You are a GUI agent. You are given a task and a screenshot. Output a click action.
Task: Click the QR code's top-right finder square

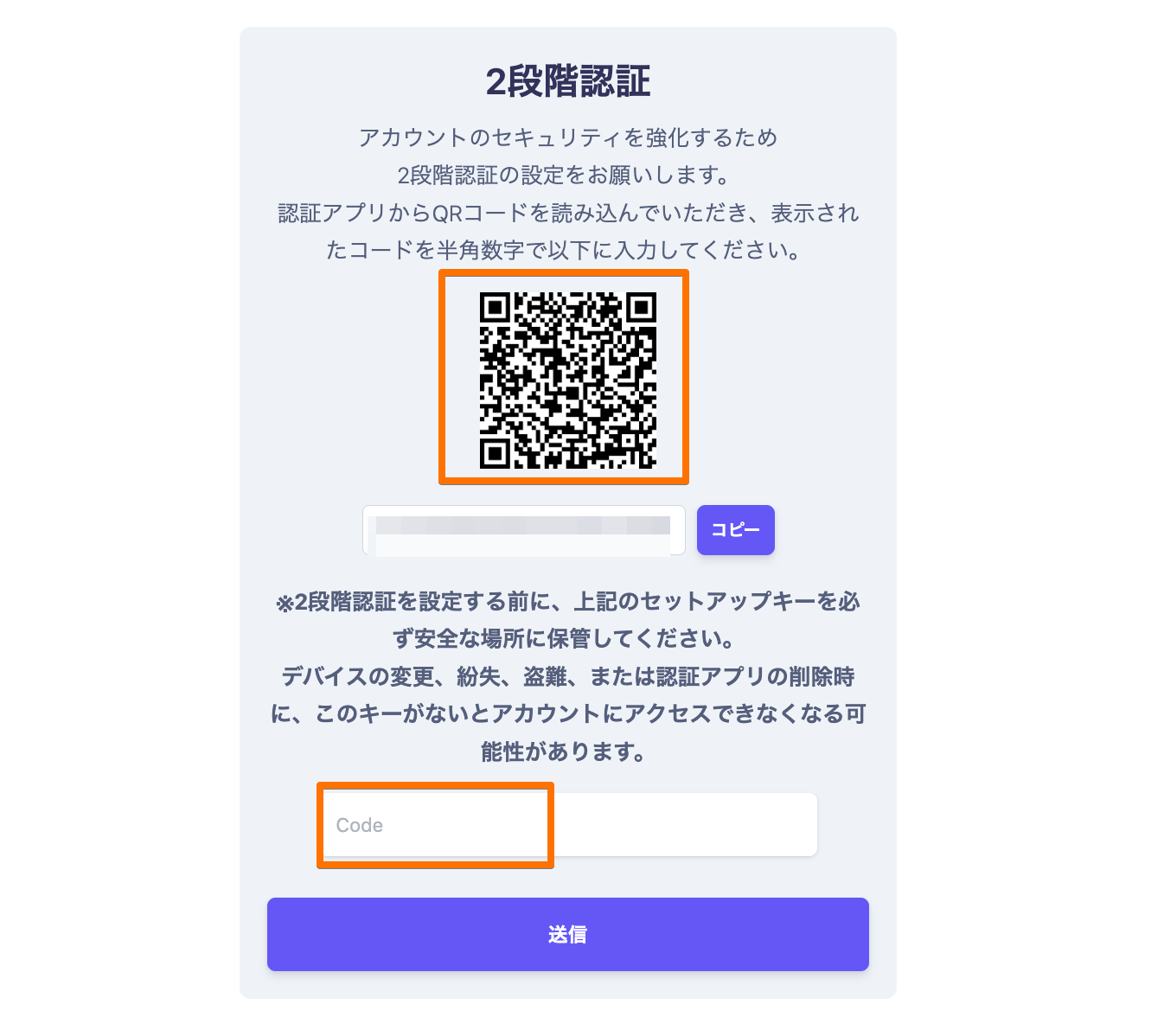tap(641, 308)
